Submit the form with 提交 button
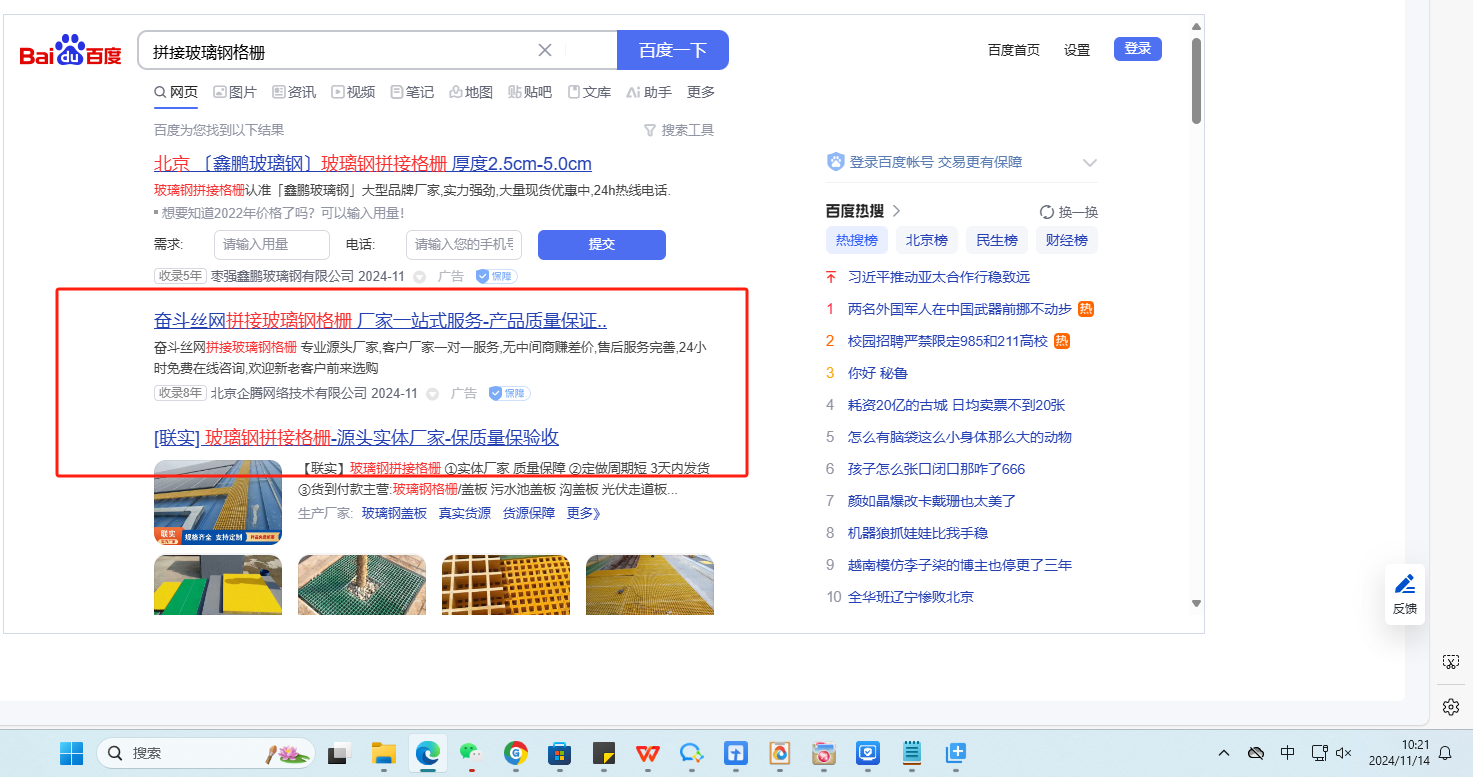 602,245
